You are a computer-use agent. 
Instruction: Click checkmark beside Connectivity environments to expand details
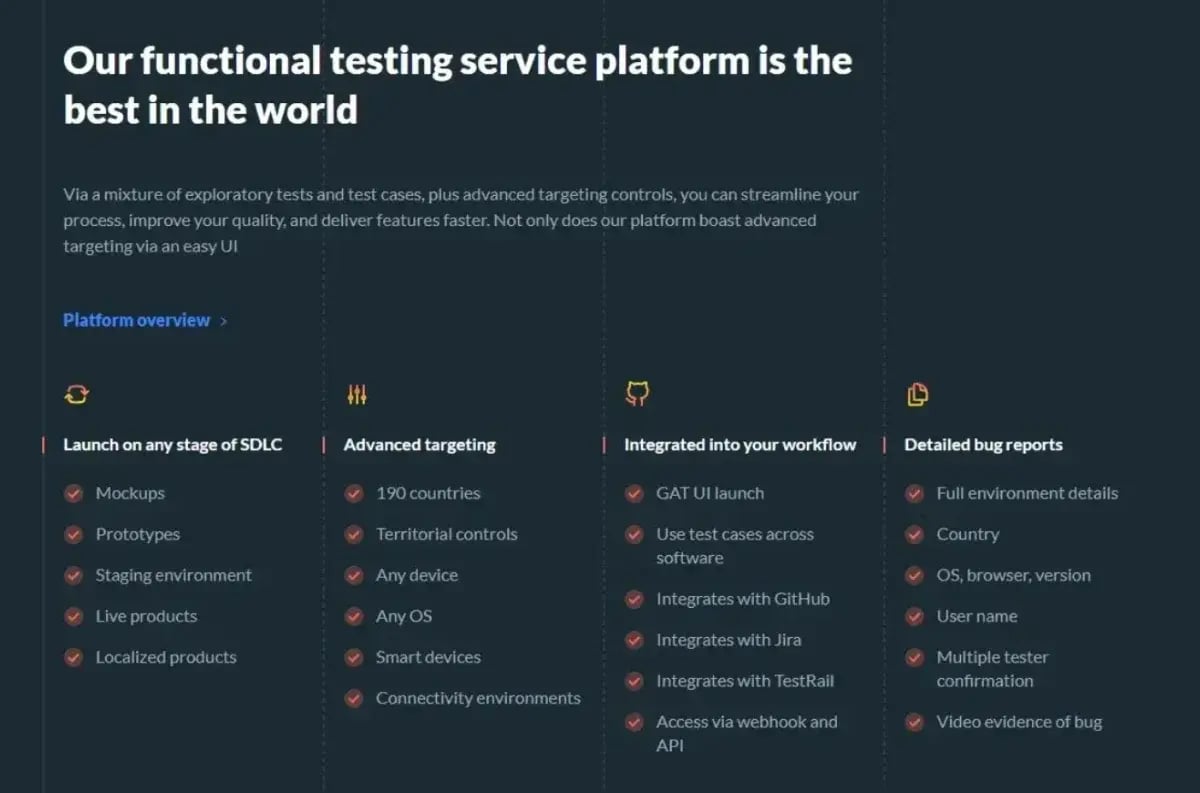pyautogui.click(x=354, y=698)
